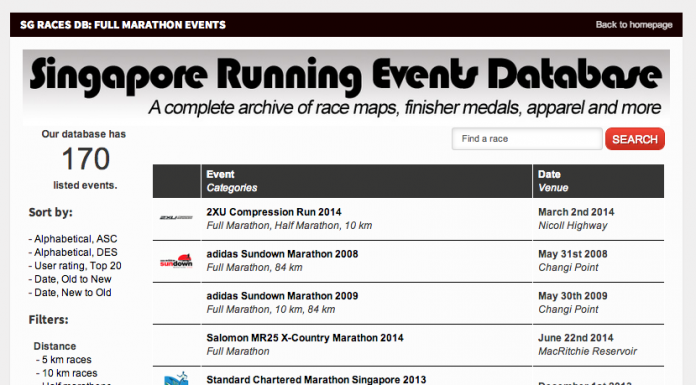Image resolution: width=696 pixels, height=385 pixels.
Task: Sort by Date, New to Old
Action: pos(70,292)
